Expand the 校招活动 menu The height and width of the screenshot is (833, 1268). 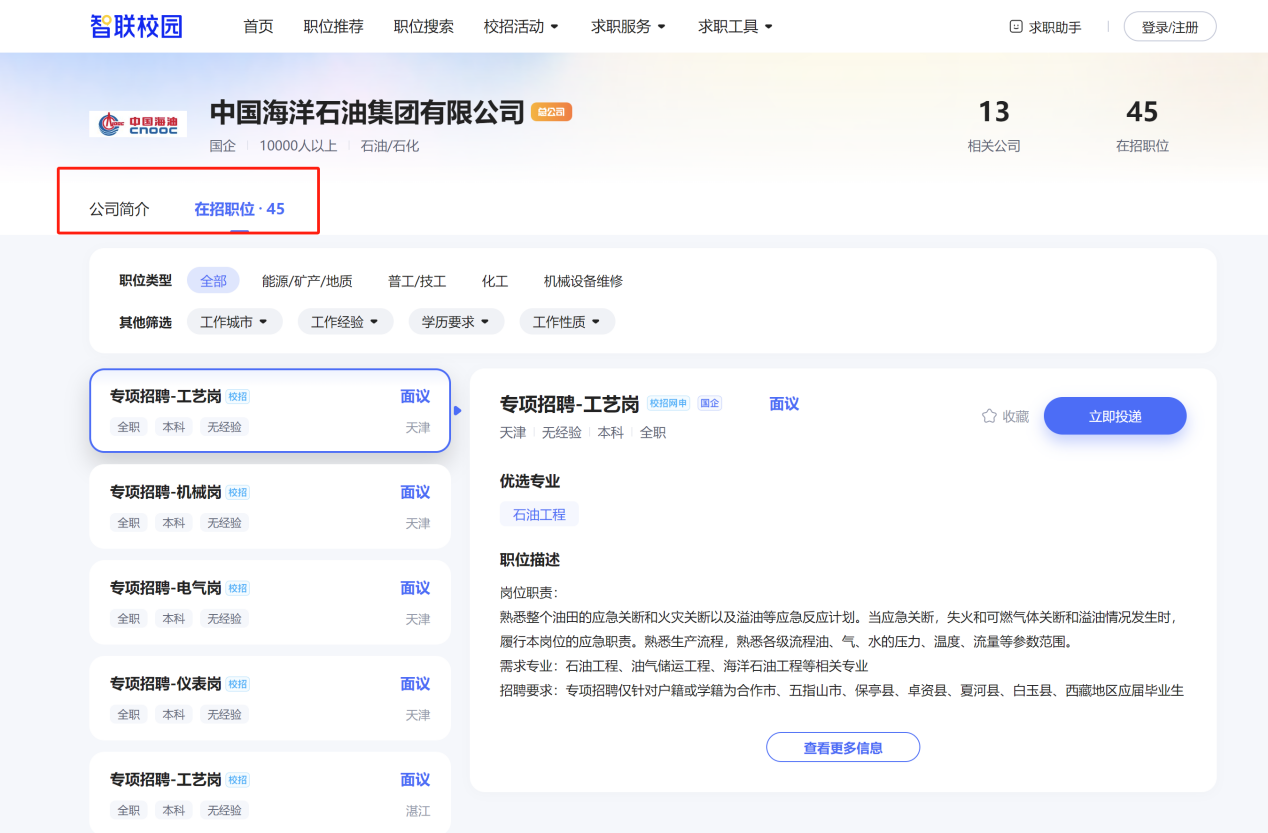(x=521, y=27)
